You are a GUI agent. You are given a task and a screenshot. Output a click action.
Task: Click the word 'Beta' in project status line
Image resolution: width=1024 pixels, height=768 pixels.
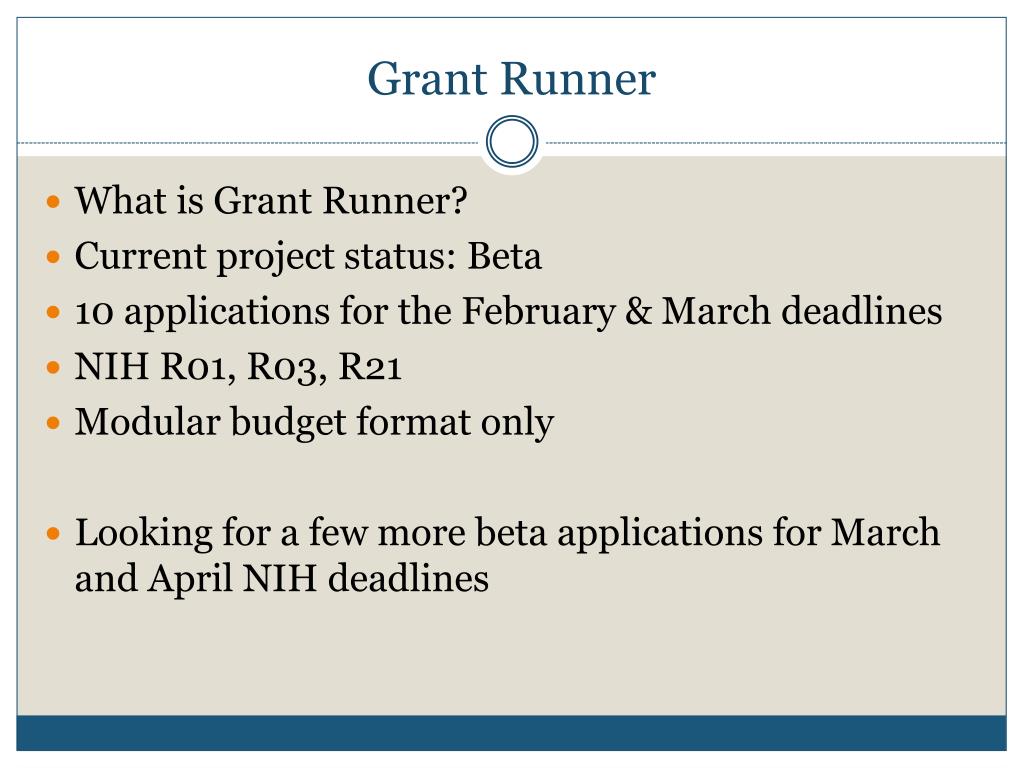[x=505, y=257]
